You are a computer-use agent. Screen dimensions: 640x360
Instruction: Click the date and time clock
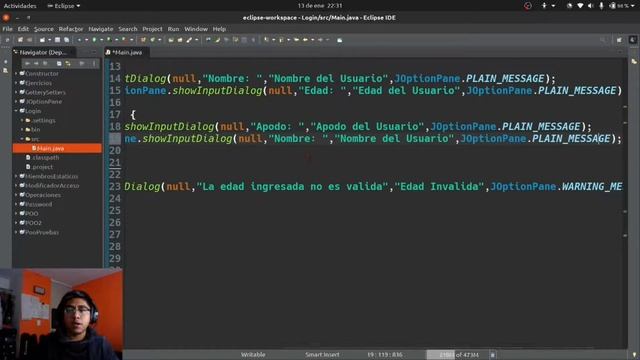point(320,6)
